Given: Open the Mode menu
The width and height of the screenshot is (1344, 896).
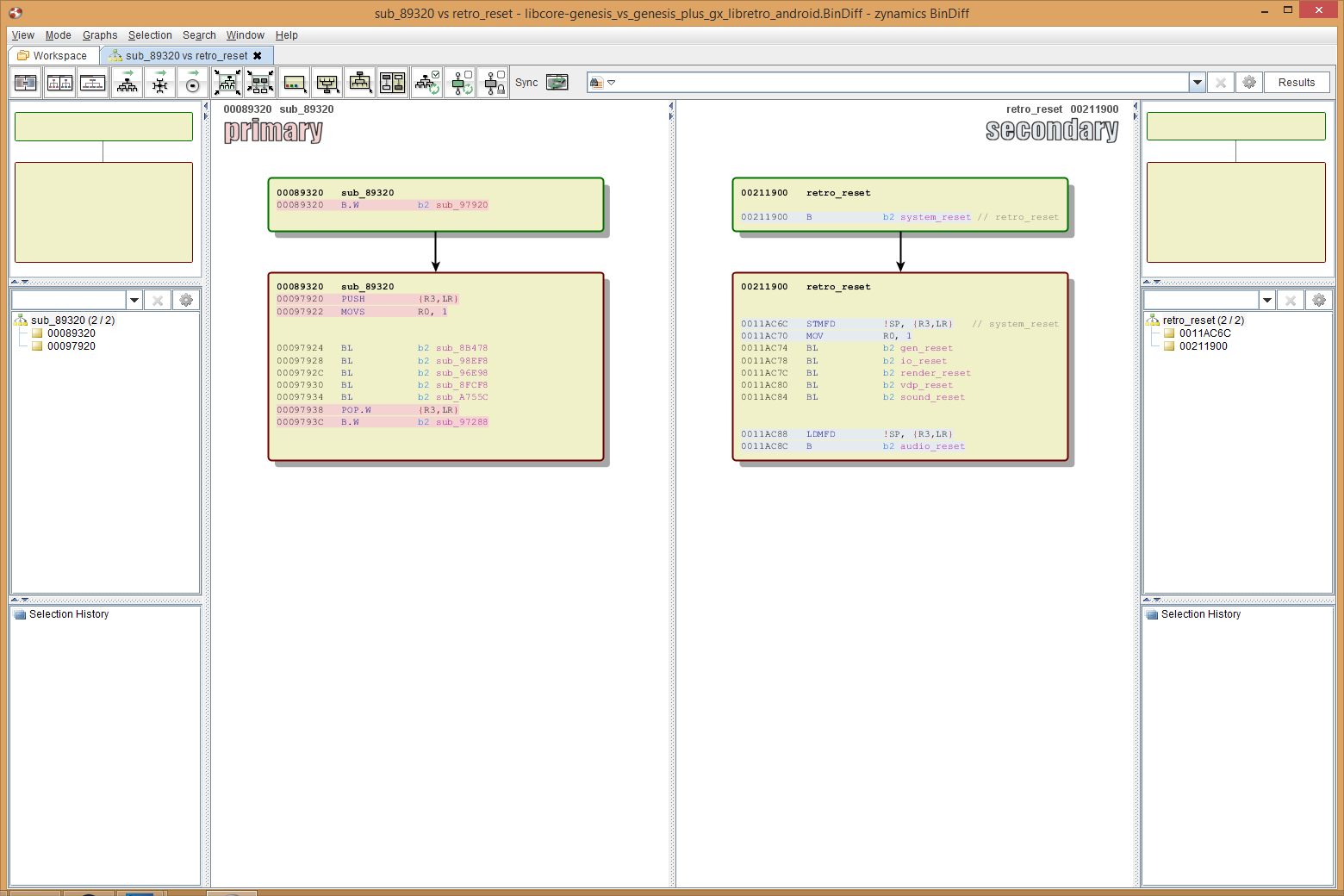Looking at the screenshot, I should [x=59, y=35].
